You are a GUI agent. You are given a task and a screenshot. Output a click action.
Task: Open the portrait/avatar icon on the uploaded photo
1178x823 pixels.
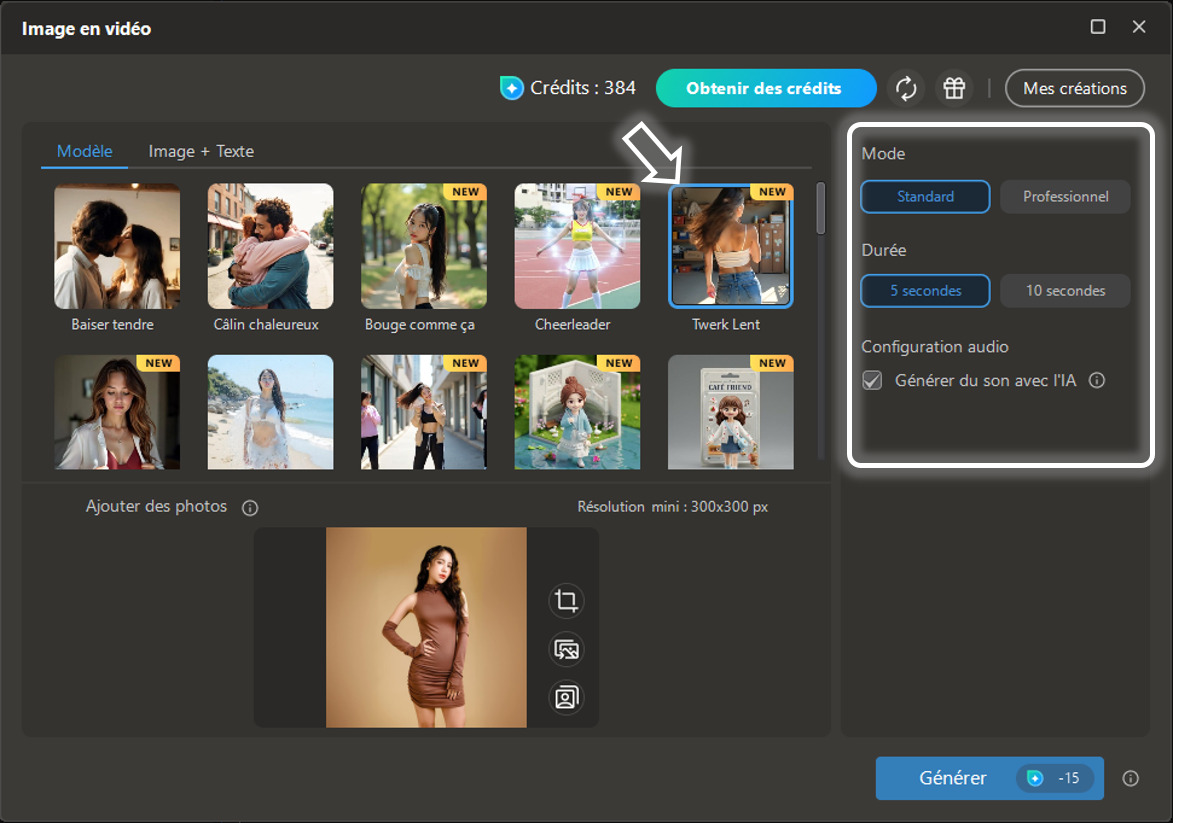click(565, 696)
